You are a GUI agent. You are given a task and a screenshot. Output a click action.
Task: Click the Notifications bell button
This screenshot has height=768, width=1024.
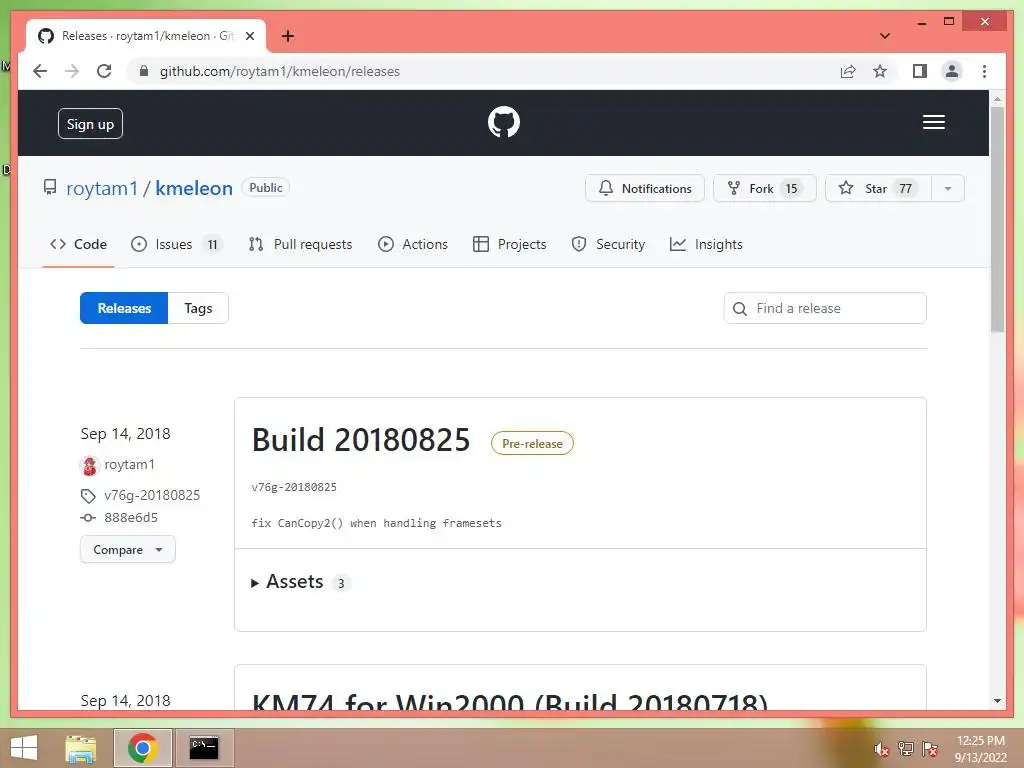click(645, 188)
